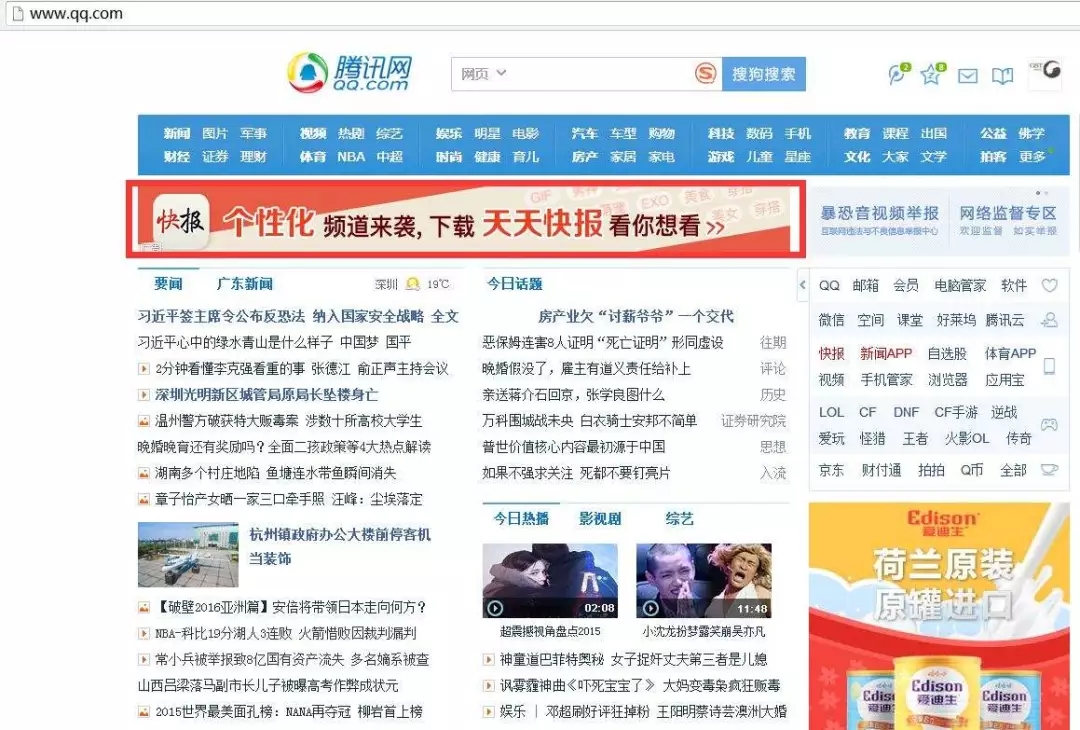Click image icon before 温州警方破获特大贩毒案
1080x730 pixels.
143,421
